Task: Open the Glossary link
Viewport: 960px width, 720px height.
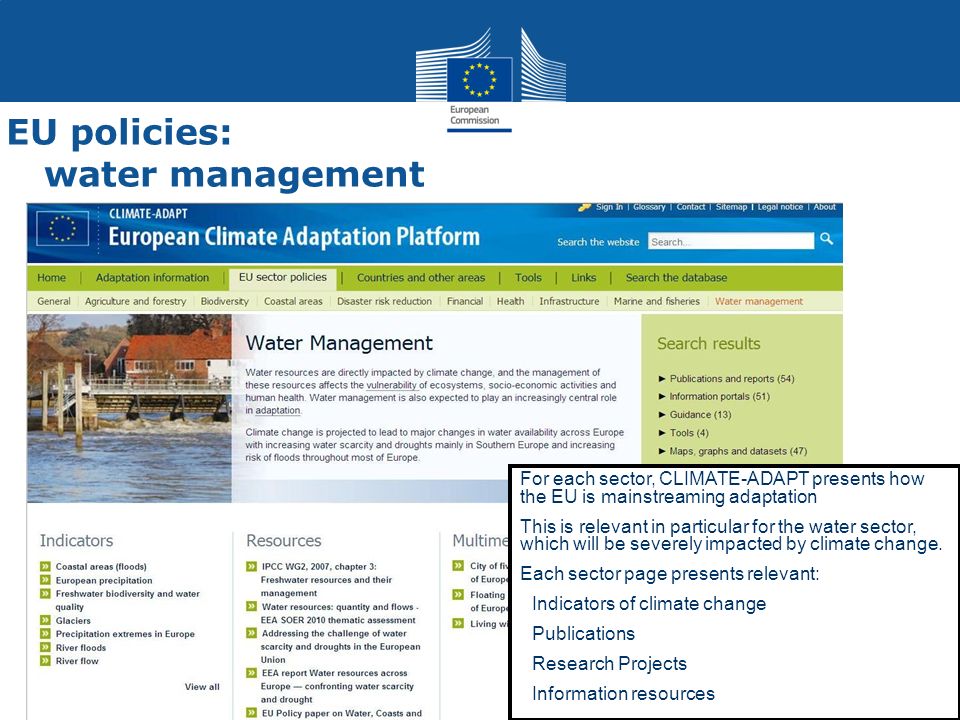Action: (649, 207)
